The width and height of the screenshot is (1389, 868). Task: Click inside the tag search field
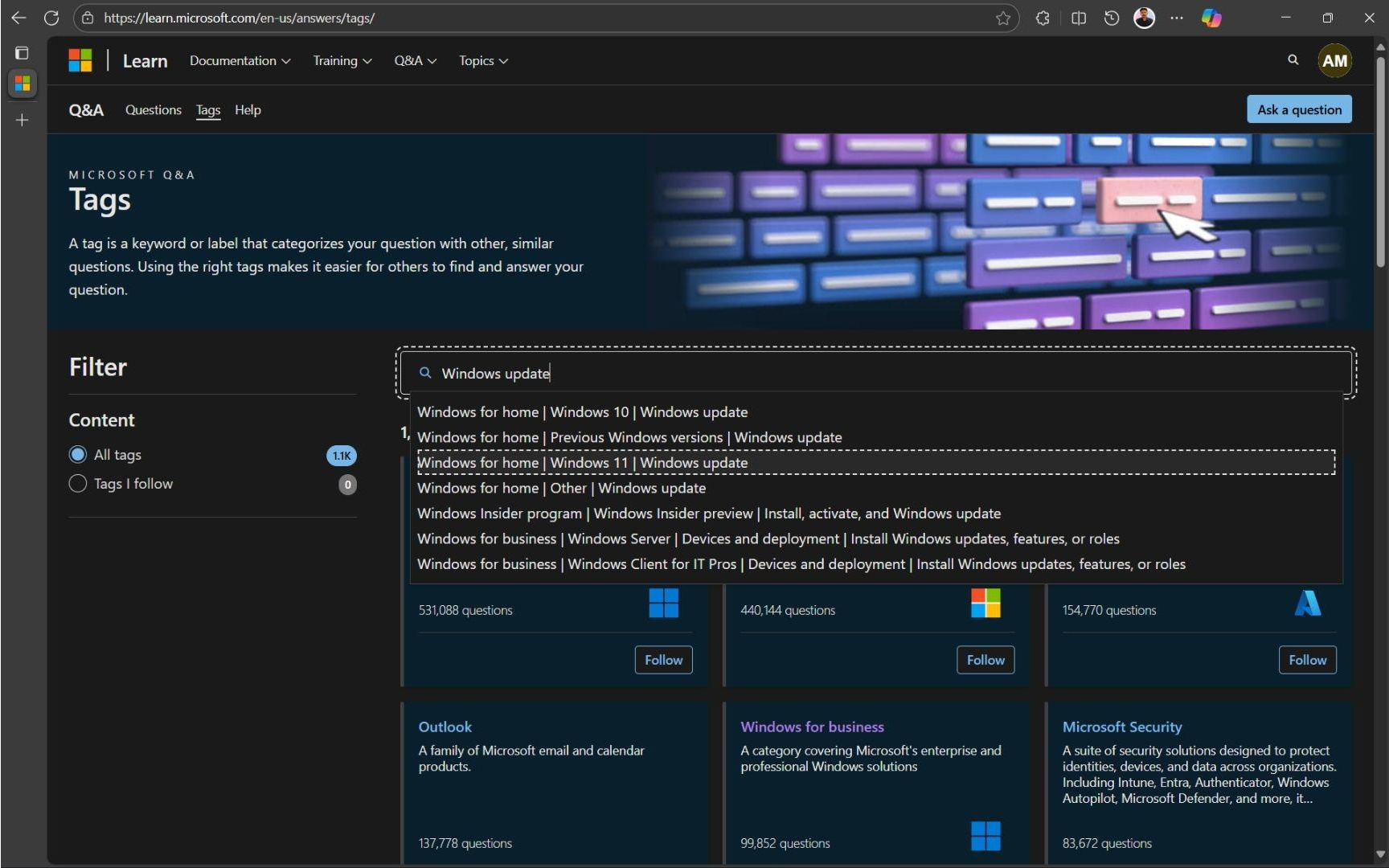tap(876, 373)
